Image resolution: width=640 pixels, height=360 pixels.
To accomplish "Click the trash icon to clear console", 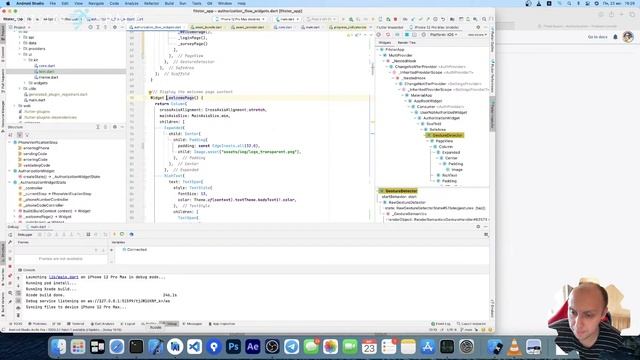I will coord(18,315).
